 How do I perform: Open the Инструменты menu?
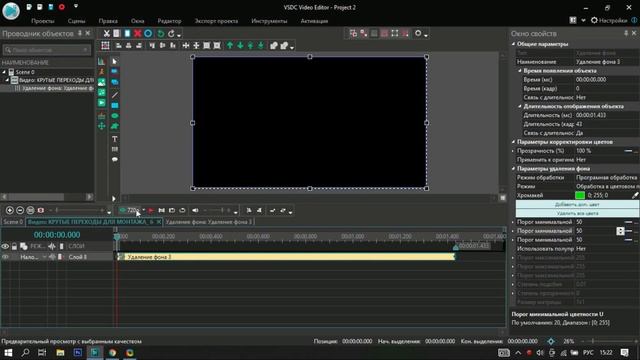tap(269, 21)
